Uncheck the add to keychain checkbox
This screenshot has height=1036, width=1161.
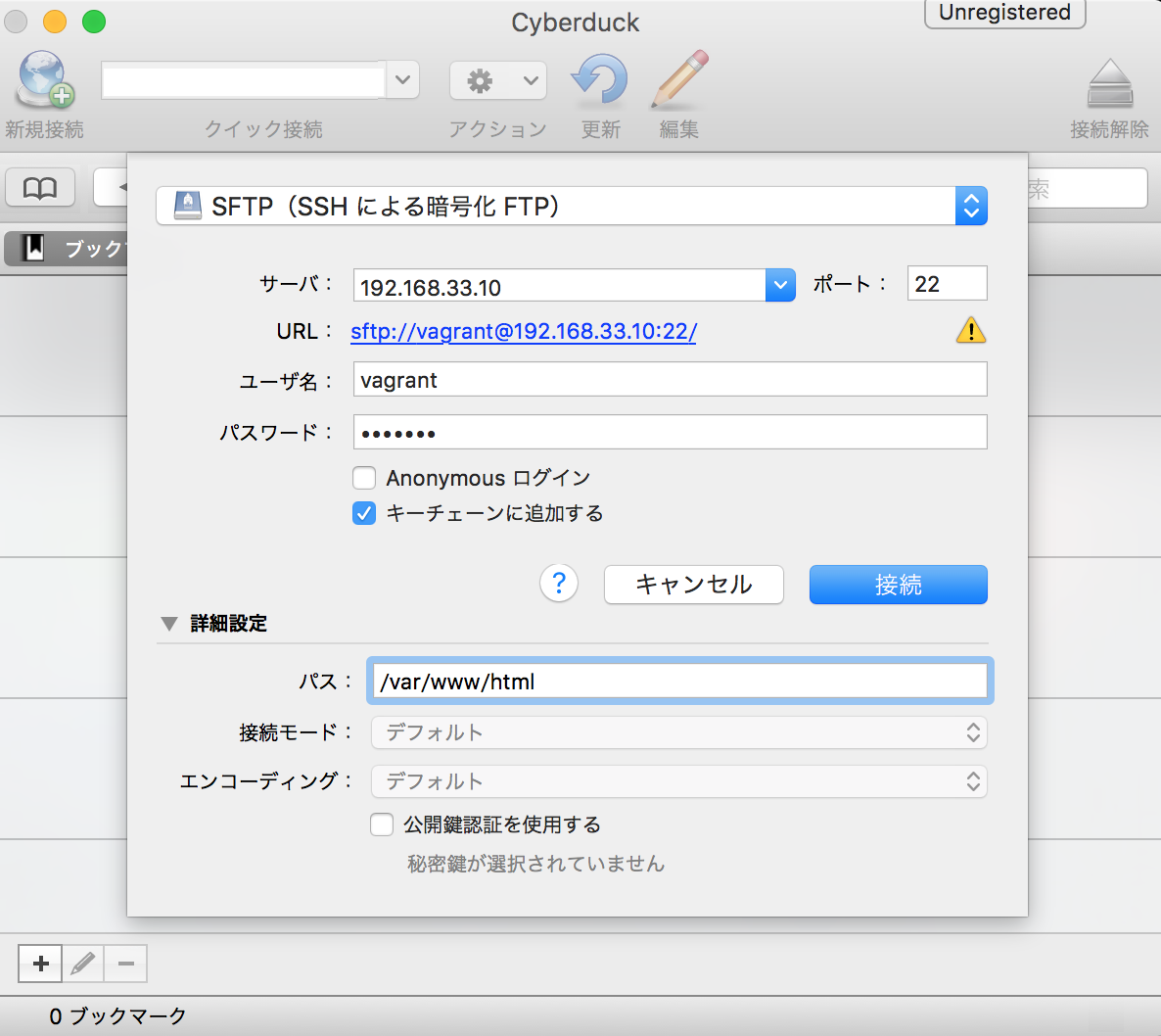364,513
